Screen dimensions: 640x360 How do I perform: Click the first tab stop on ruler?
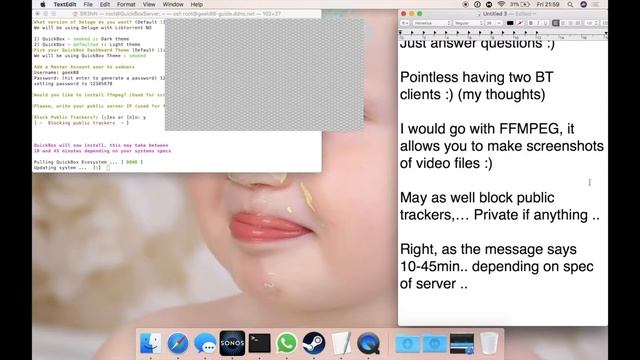point(412,33)
